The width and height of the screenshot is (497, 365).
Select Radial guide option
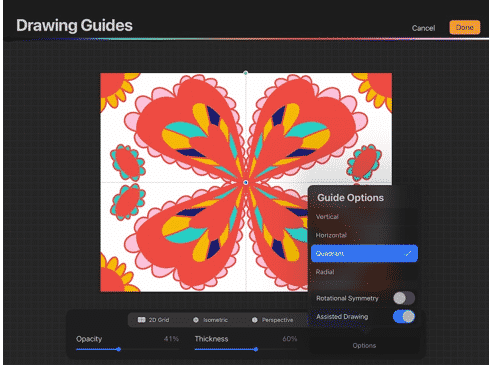[364, 272]
